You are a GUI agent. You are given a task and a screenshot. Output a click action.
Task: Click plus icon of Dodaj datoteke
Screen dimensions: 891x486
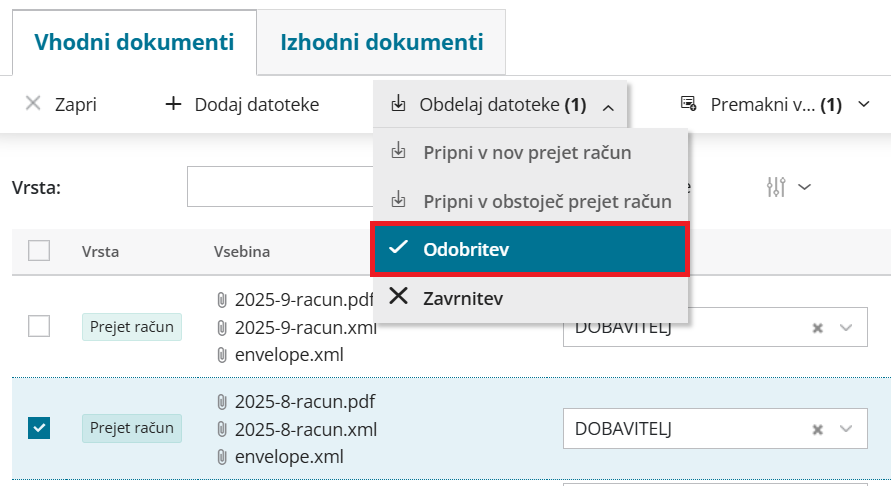(x=173, y=103)
